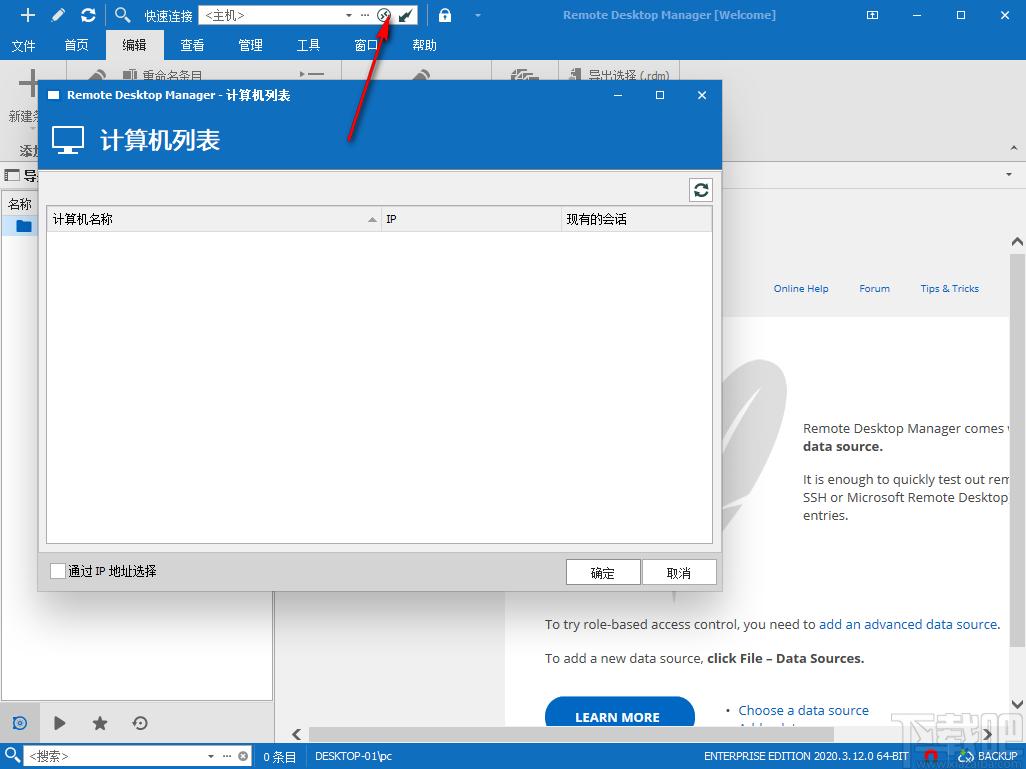
Task: Click add an advanced data source link
Action: [x=908, y=624]
